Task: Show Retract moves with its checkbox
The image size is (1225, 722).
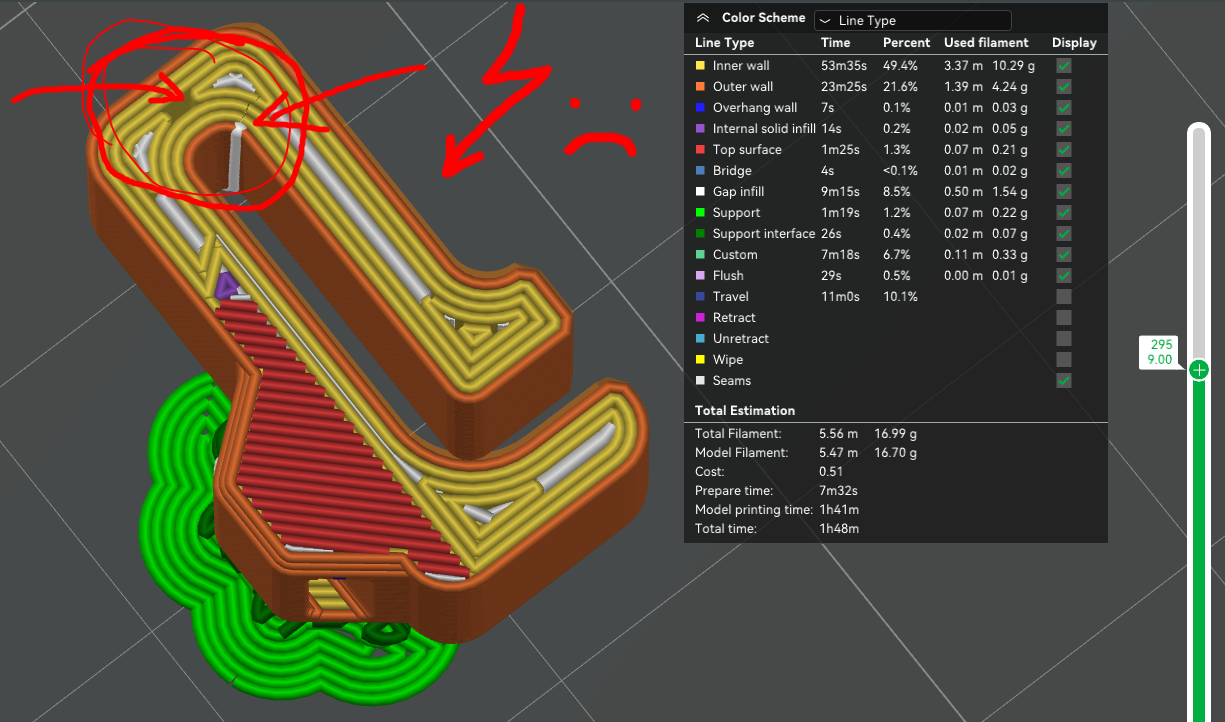Action: (1064, 318)
